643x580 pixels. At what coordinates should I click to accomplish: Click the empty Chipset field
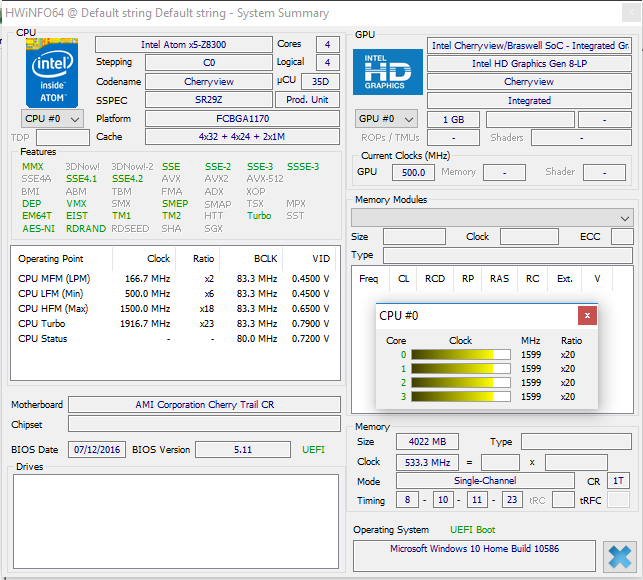tap(204, 424)
